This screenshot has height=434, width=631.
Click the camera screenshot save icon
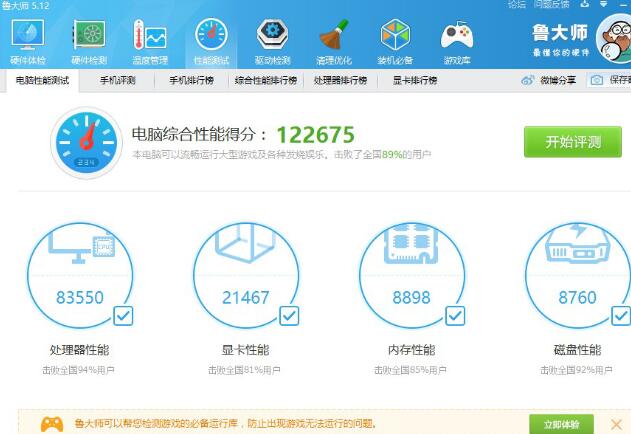pyautogui.click(x=596, y=80)
